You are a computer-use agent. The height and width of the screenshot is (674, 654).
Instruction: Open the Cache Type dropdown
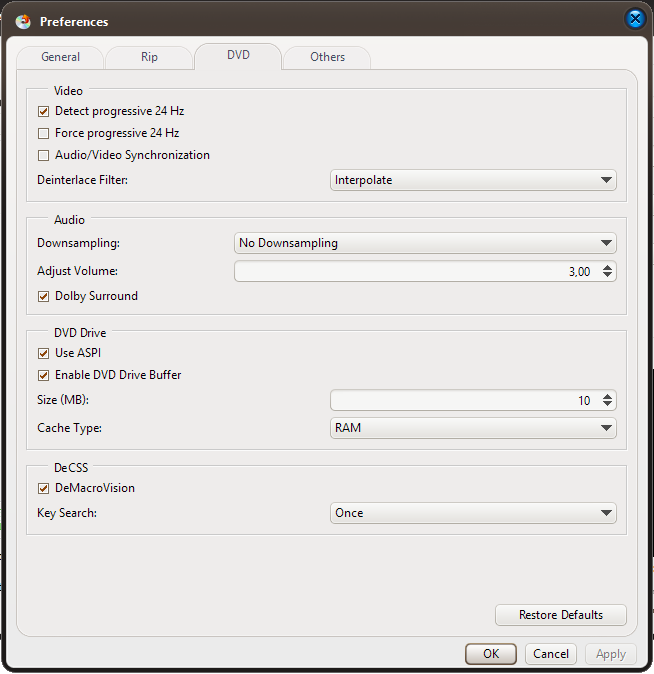(473, 428)
